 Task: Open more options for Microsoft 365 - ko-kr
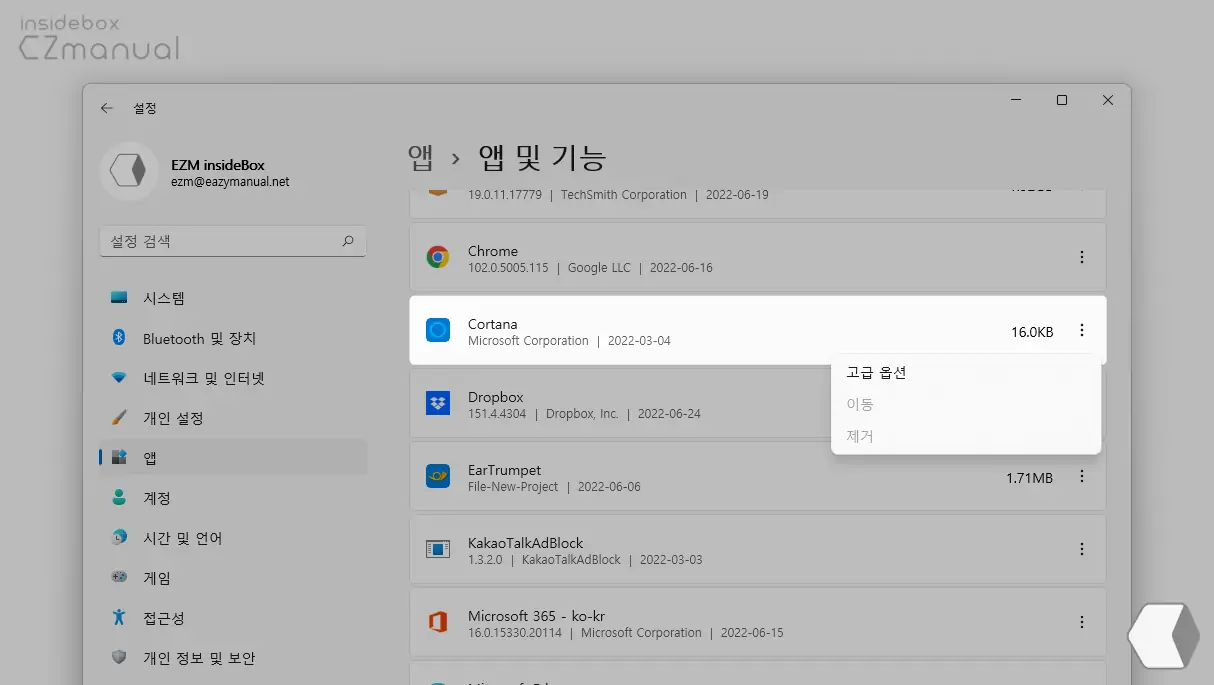(1082, 621)
